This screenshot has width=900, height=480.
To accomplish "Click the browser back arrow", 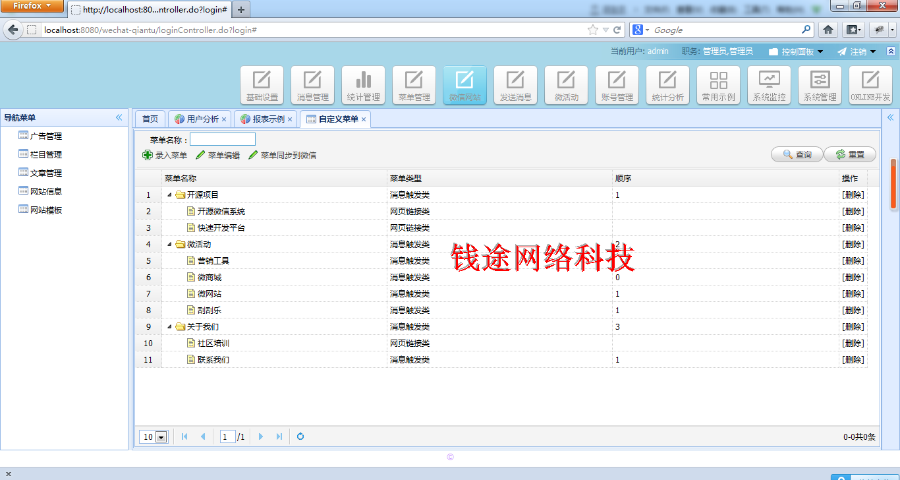I will (13, 30).
